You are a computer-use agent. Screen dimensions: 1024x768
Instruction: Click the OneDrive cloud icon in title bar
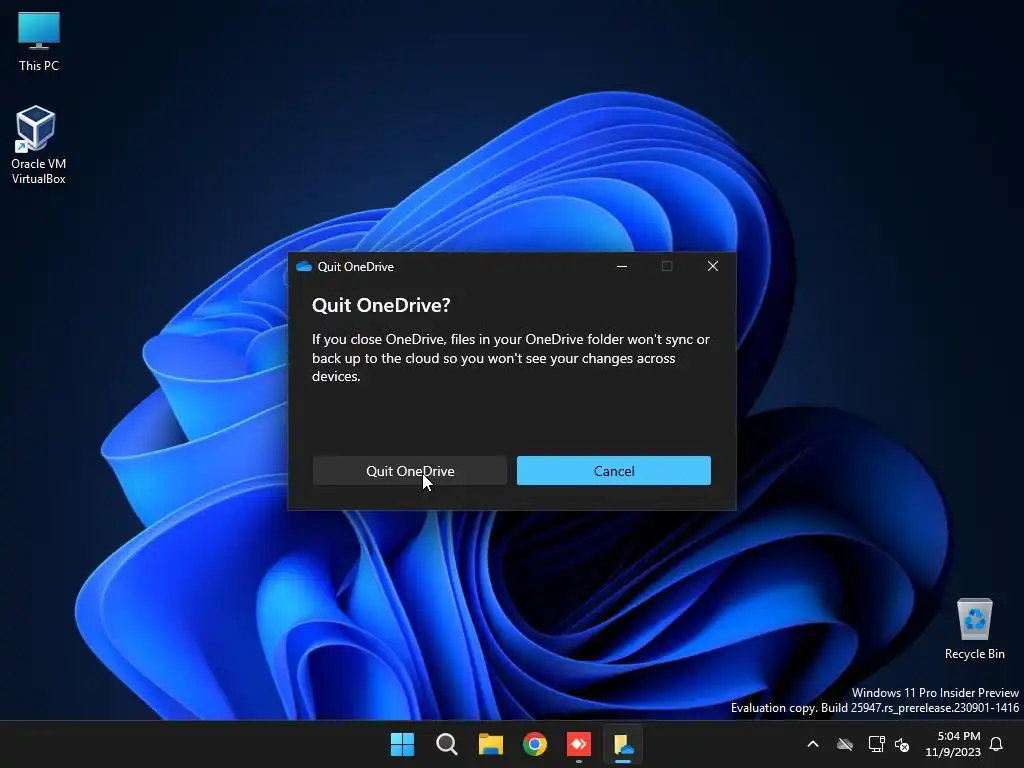[x=304, y=266]
